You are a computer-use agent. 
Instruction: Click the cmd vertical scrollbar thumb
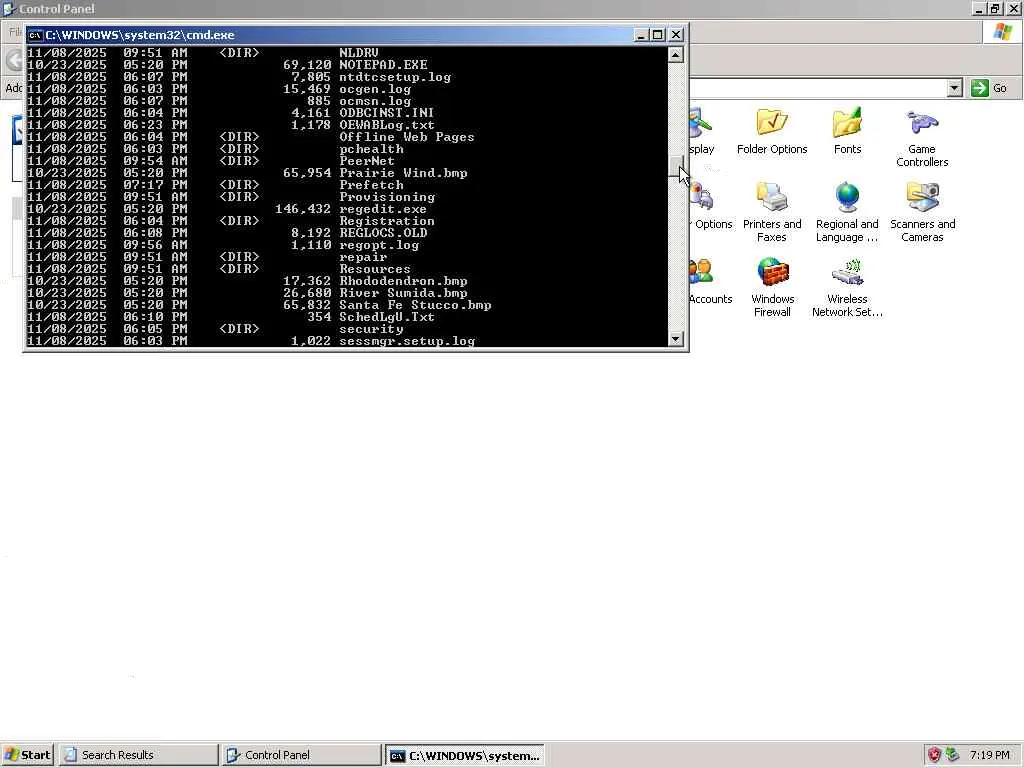click(x=676, y=167)
